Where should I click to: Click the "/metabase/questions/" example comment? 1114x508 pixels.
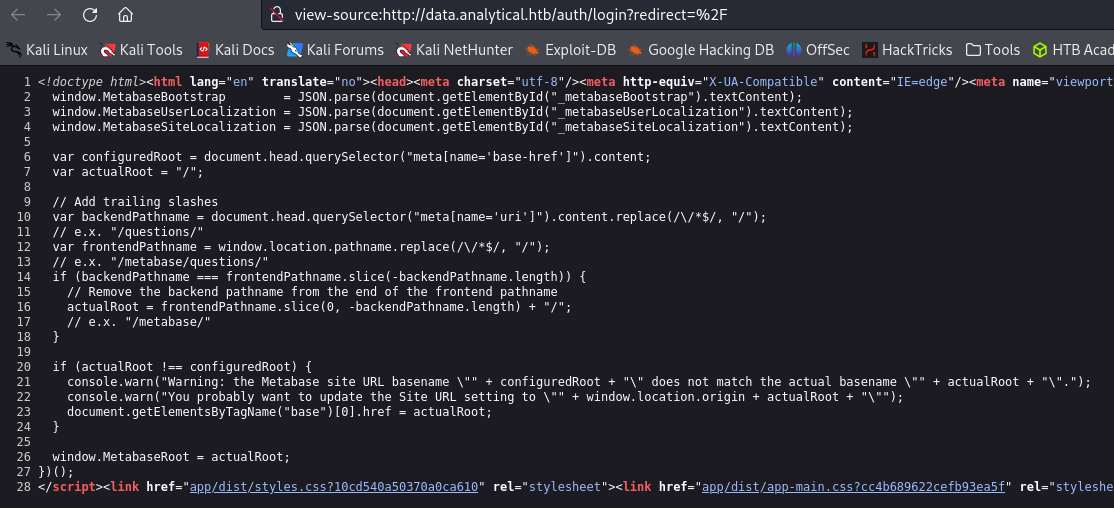(161, 261)
